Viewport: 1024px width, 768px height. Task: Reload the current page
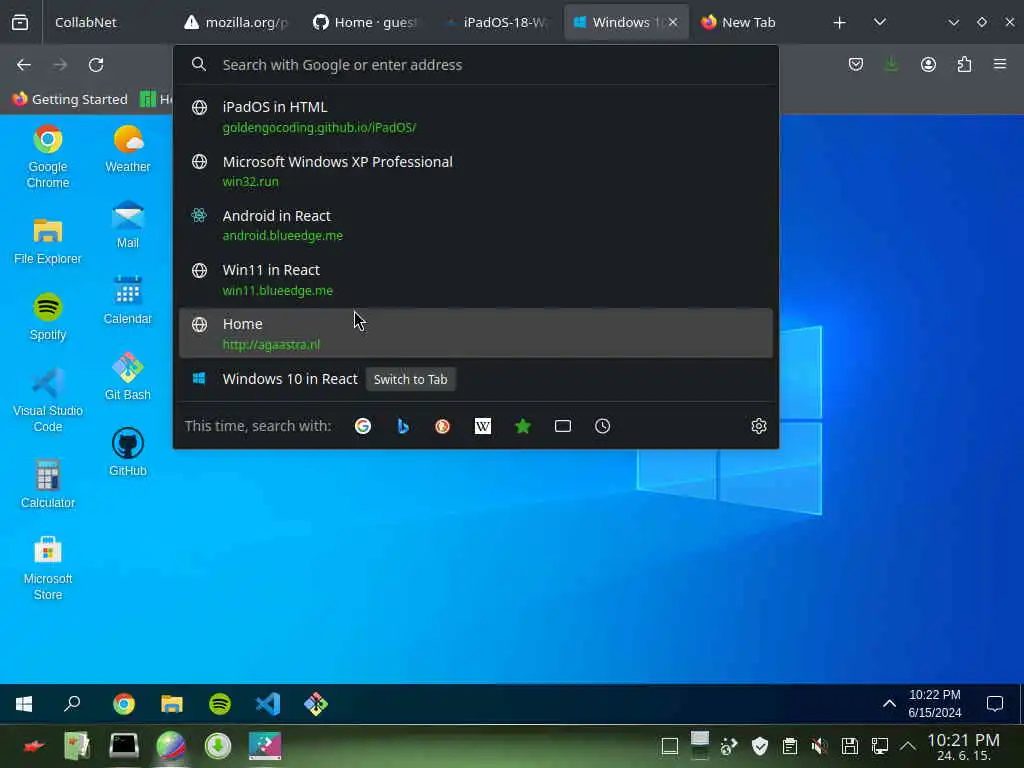click(96, 65)
